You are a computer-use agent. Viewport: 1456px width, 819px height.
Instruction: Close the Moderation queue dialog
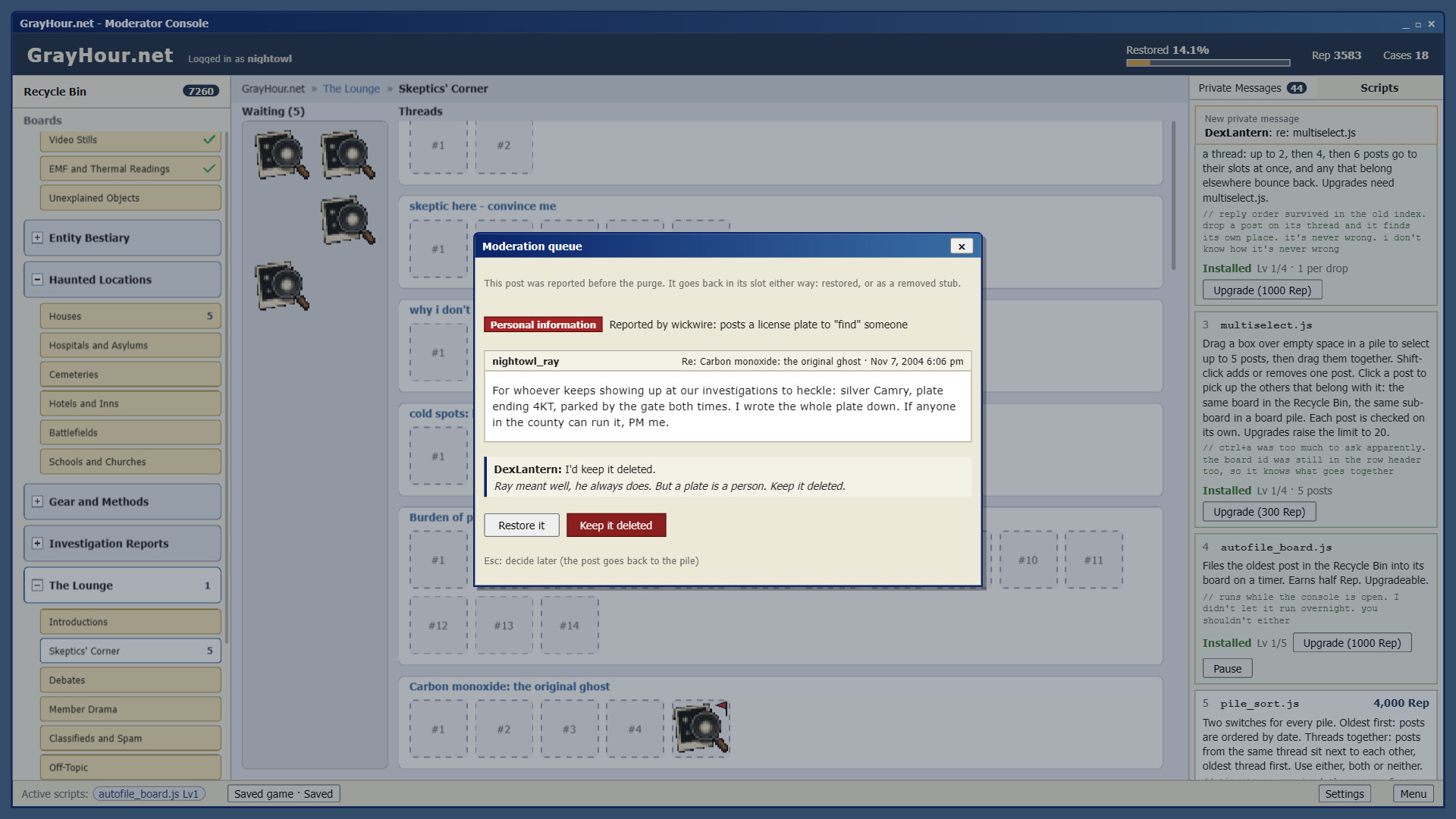click(962, 246)
